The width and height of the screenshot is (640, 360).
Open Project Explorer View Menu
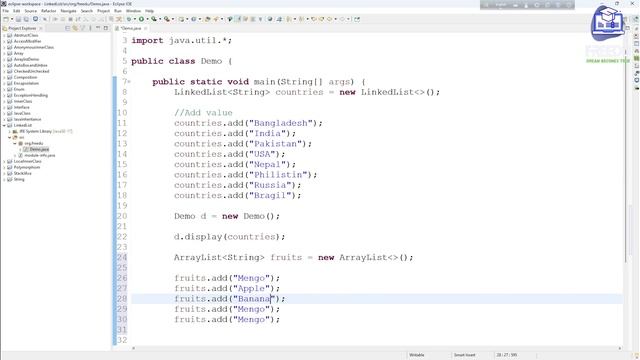pyautogui.click(x=90, y=28)
